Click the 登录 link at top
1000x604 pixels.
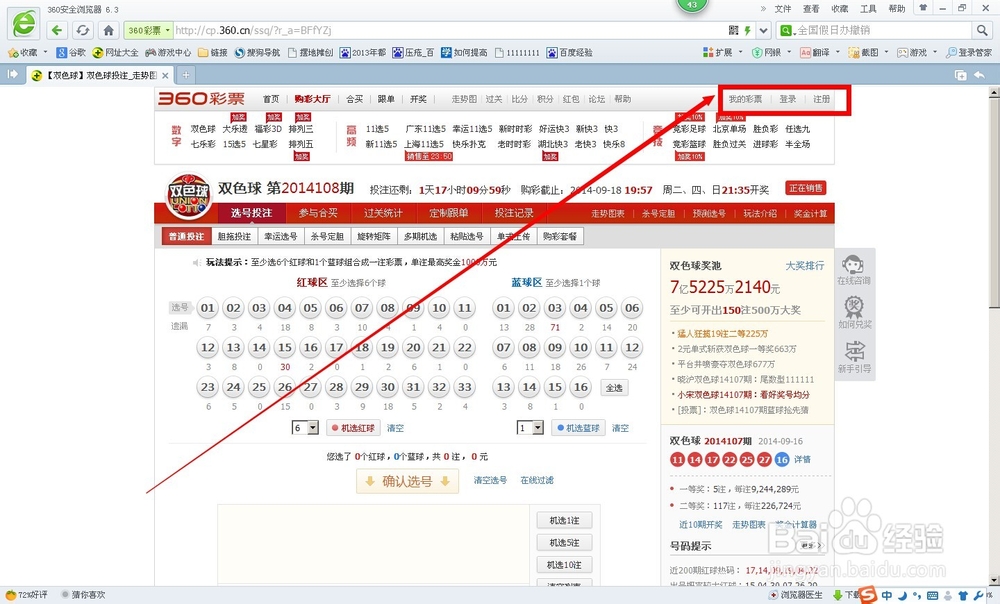pyautogui.click(x=788, y=99)
